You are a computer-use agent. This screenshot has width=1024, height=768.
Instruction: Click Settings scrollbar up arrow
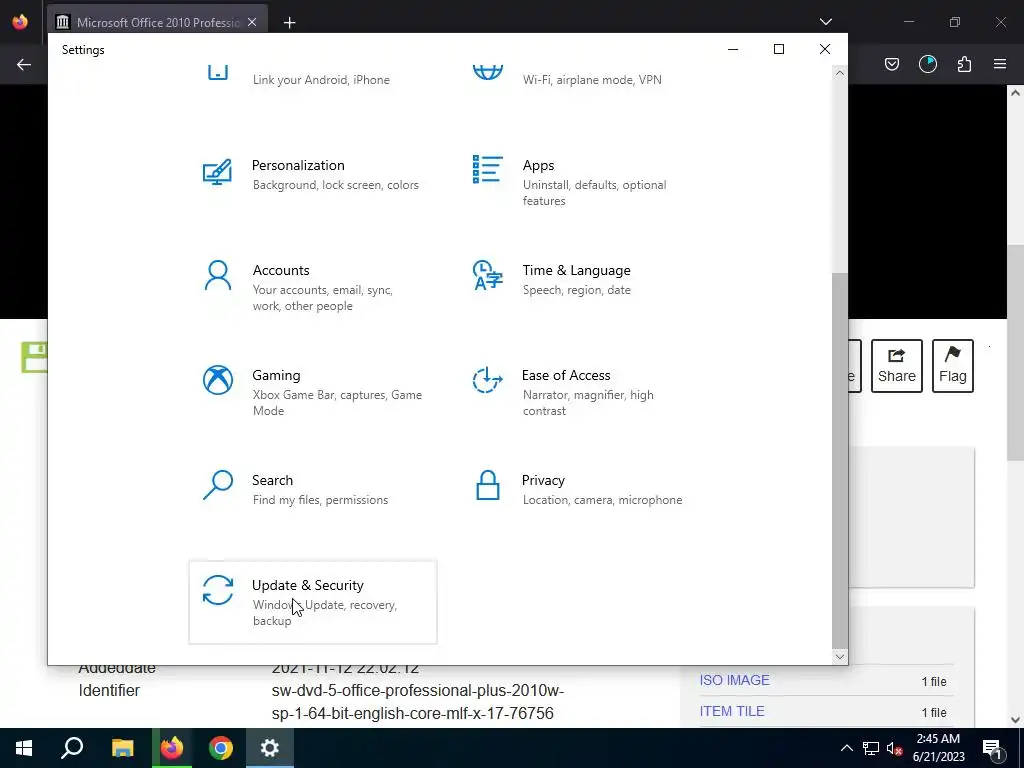pyautogui.click(x=840, y=73)
